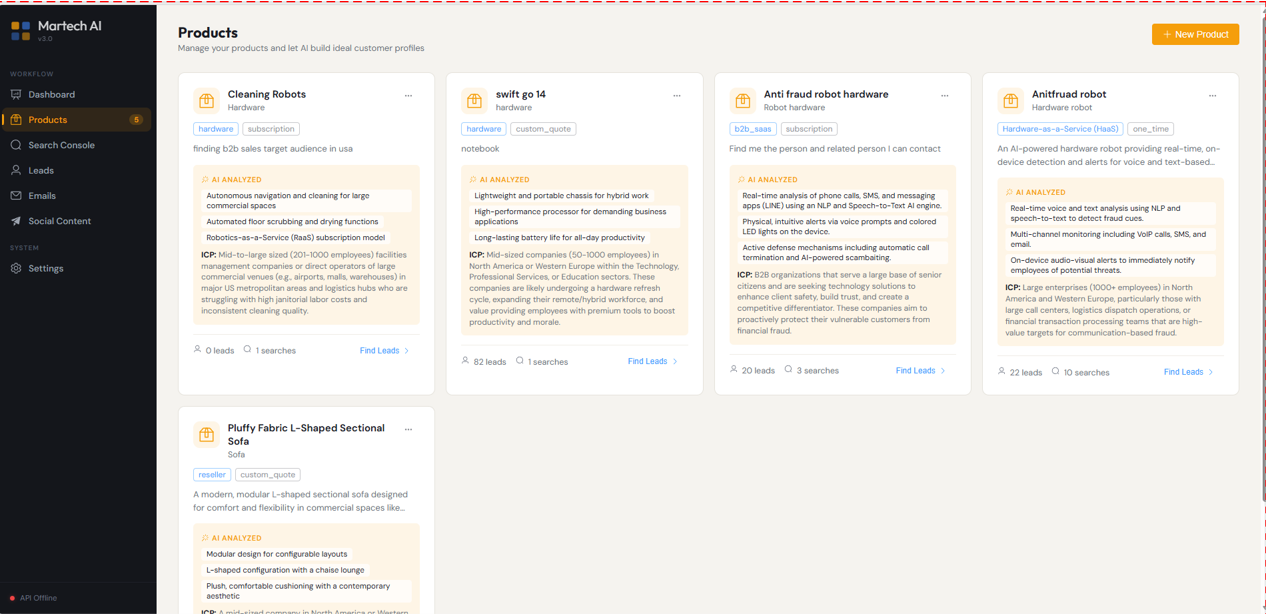Open Pluffy Fabric sofa options menu

(x=408, y=430)
